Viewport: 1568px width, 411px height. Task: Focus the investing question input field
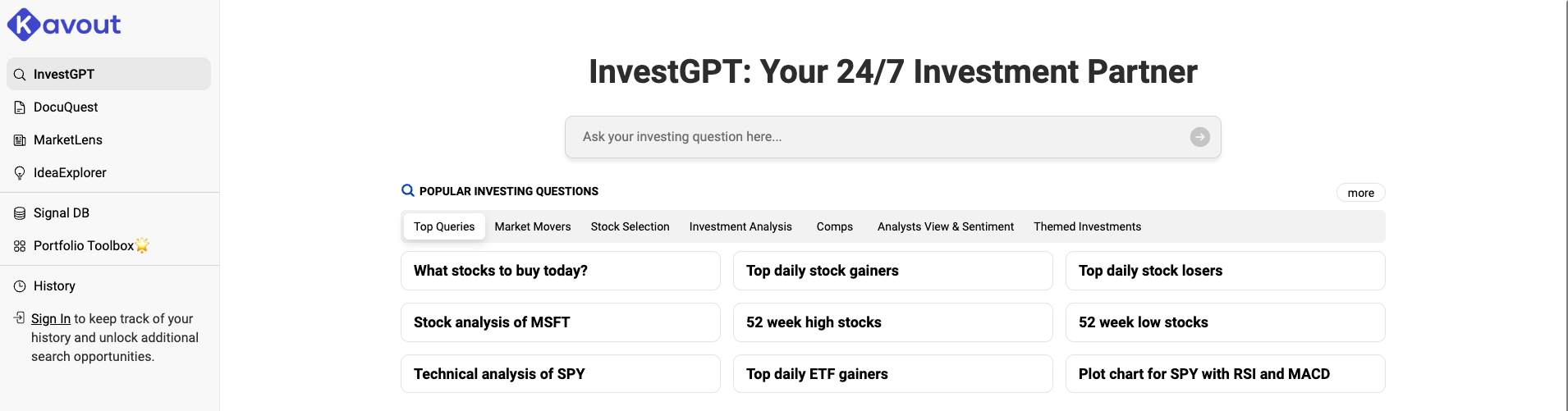878,137
